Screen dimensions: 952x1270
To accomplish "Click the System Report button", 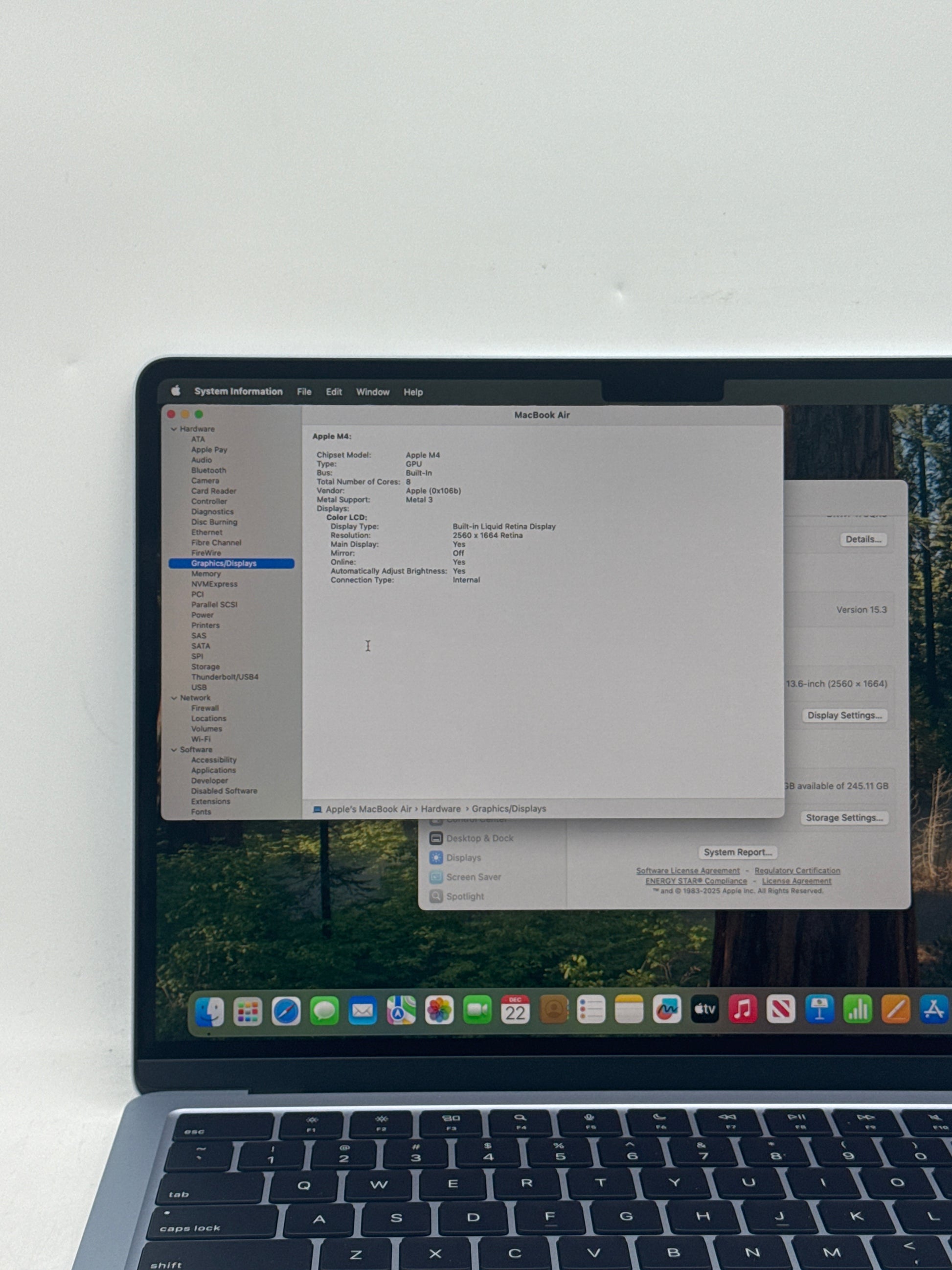I will tap(737, 852).
